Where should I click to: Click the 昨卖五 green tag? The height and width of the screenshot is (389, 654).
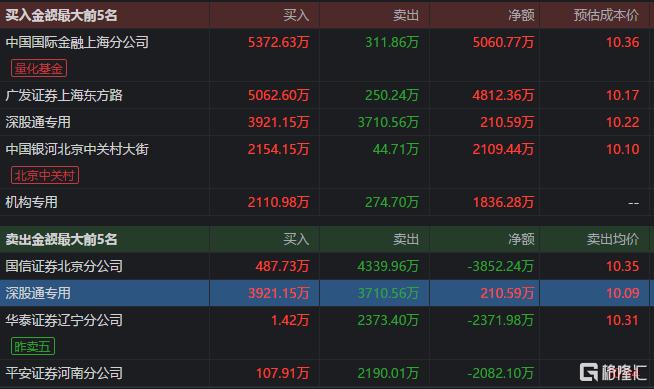point(33,346)
